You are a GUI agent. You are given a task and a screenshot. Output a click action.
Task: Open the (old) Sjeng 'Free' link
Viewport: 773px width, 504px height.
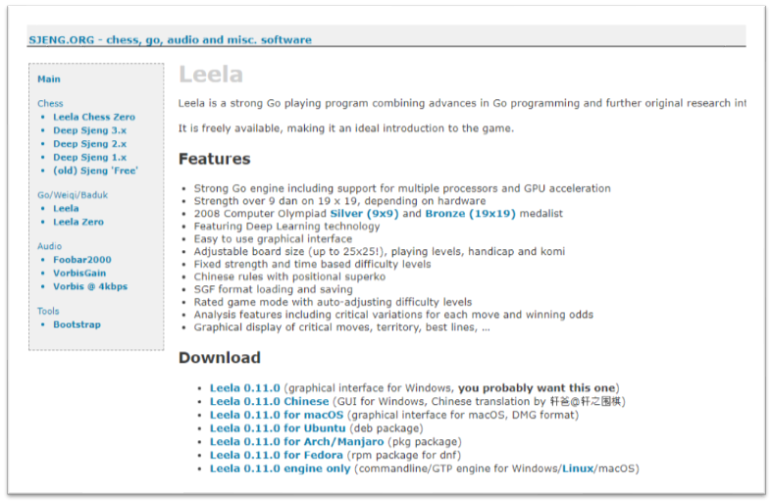tap(96, 170)
